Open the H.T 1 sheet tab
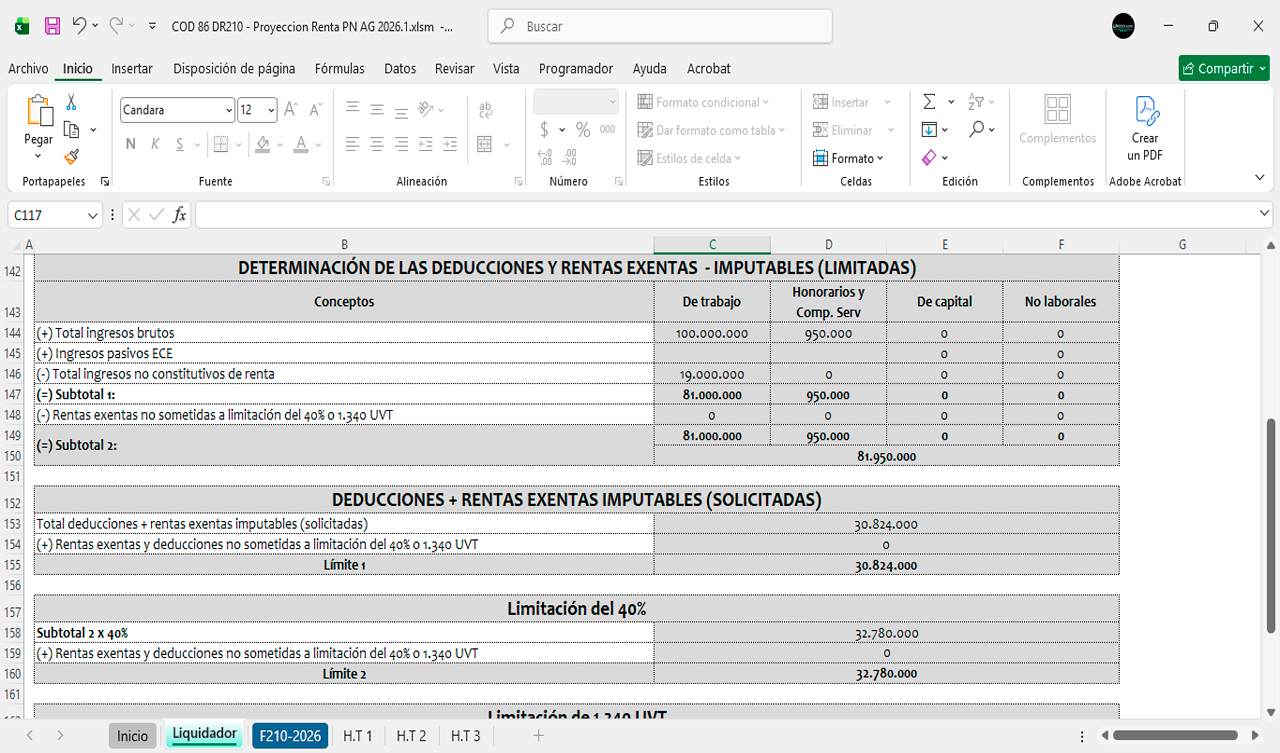 point(357,736)
